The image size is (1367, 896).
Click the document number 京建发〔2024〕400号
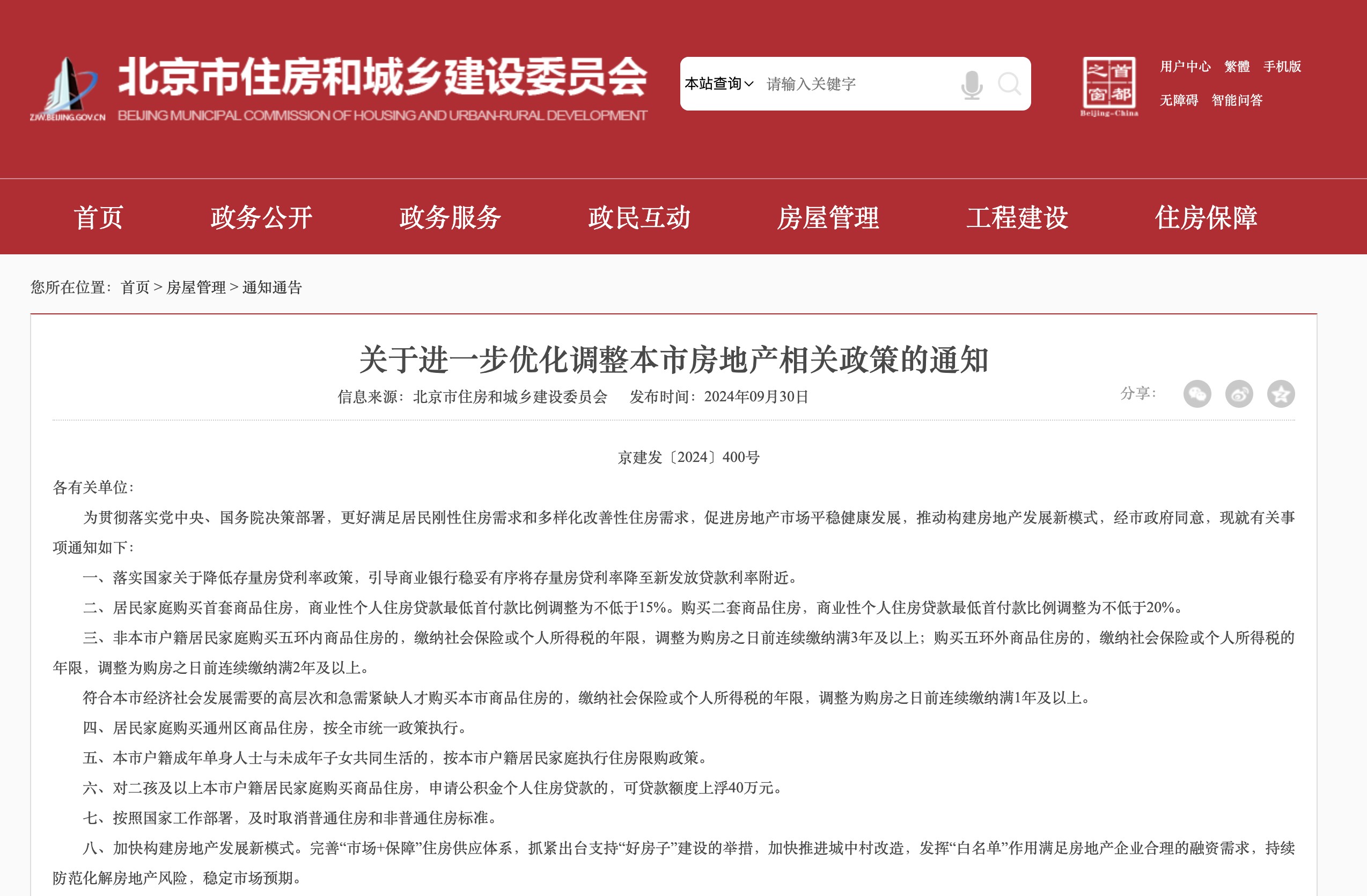[689, 457]
